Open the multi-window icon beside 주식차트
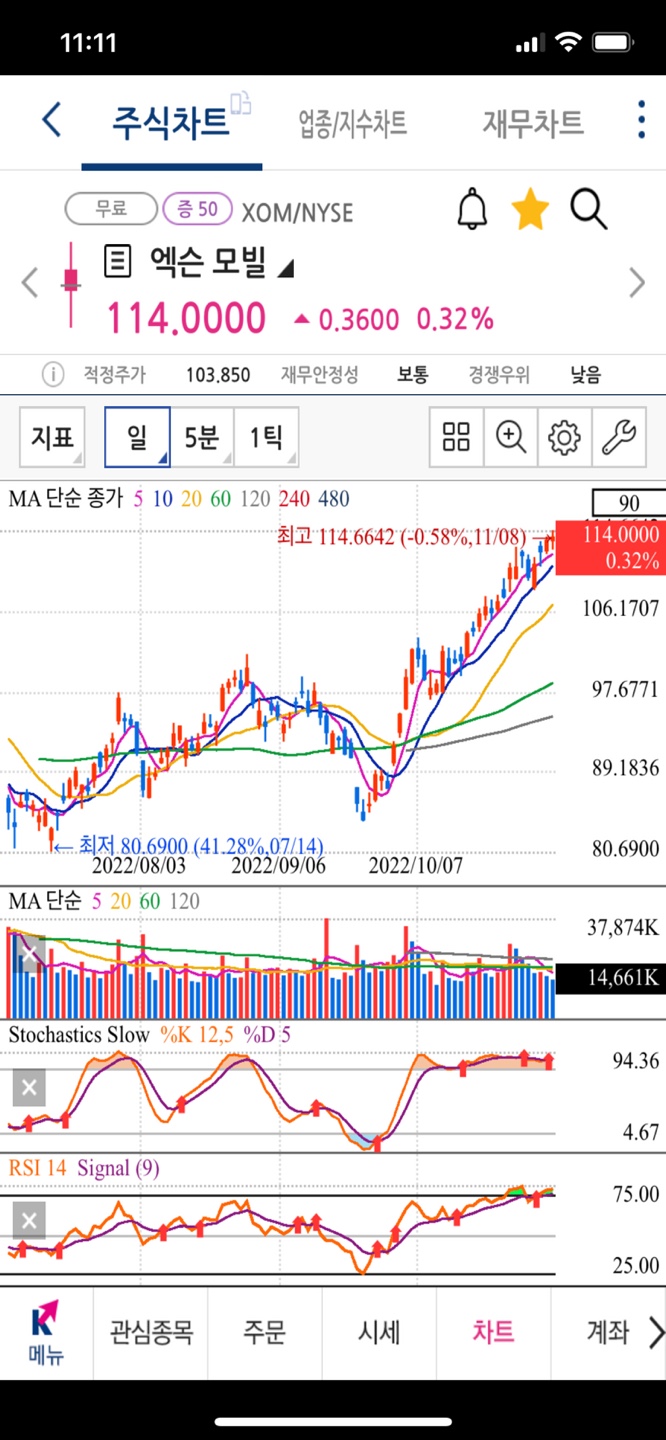This screenshot has height=1440, width=666. [241, 102]
